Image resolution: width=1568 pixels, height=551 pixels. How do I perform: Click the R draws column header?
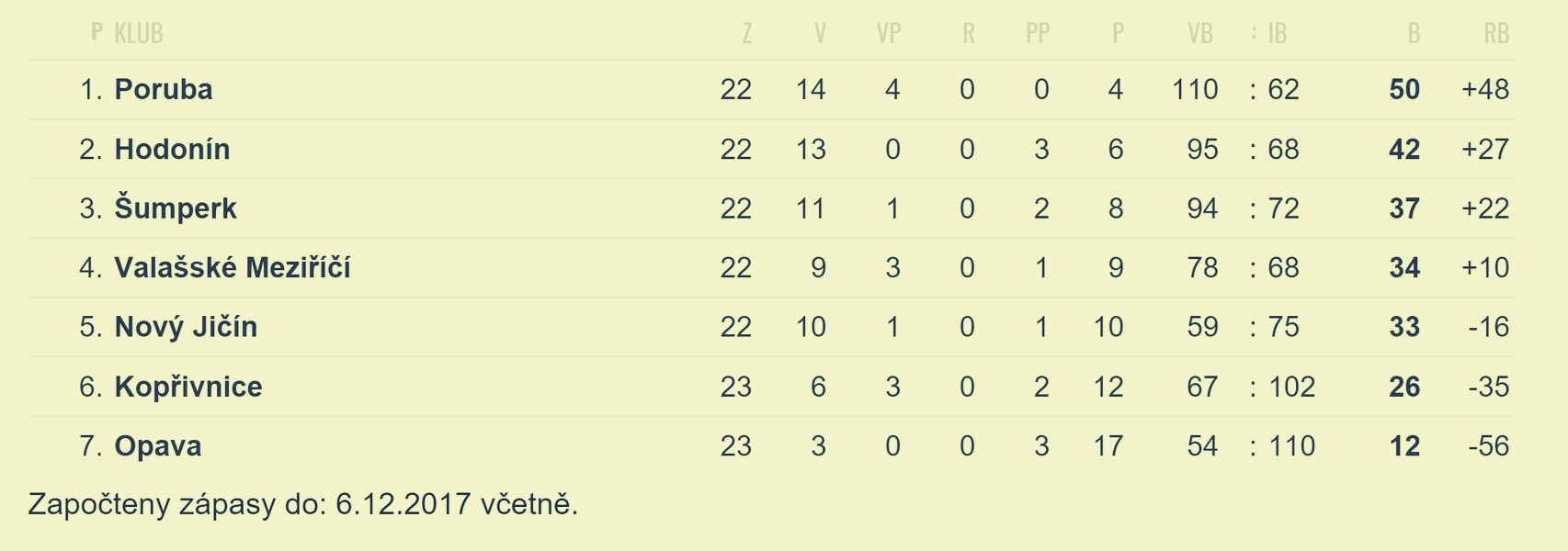[969, 34]
